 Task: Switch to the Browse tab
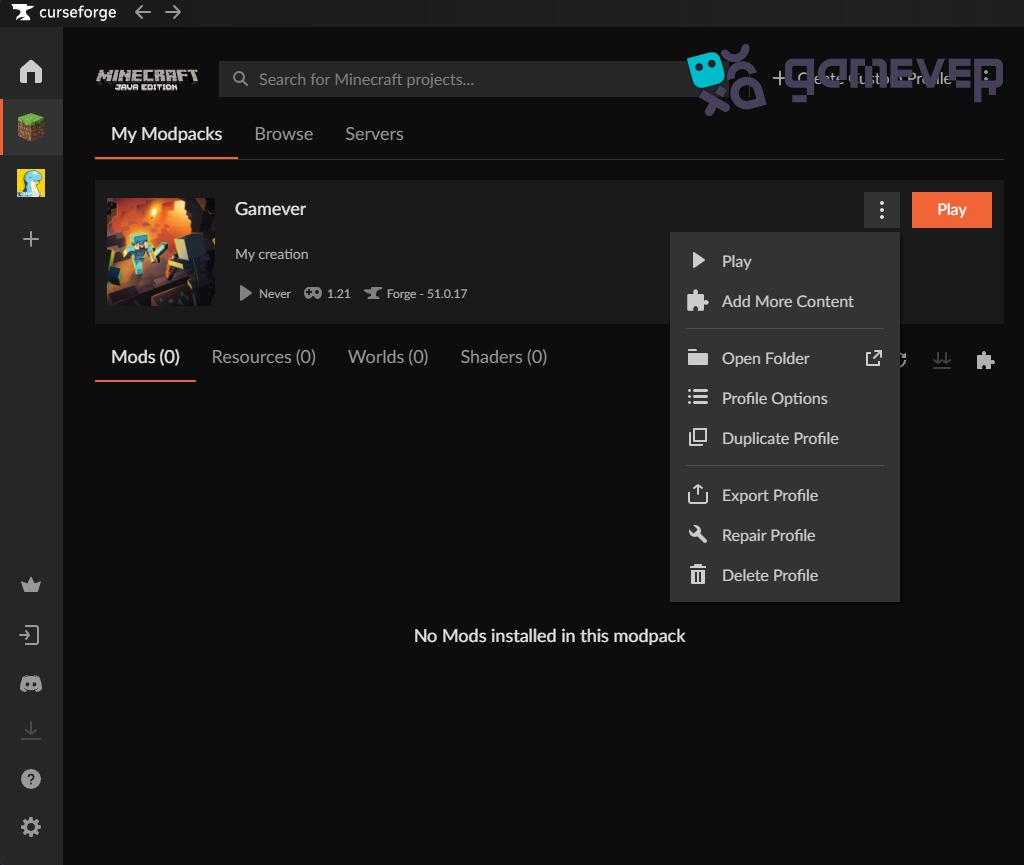click(x=283, y=134)
